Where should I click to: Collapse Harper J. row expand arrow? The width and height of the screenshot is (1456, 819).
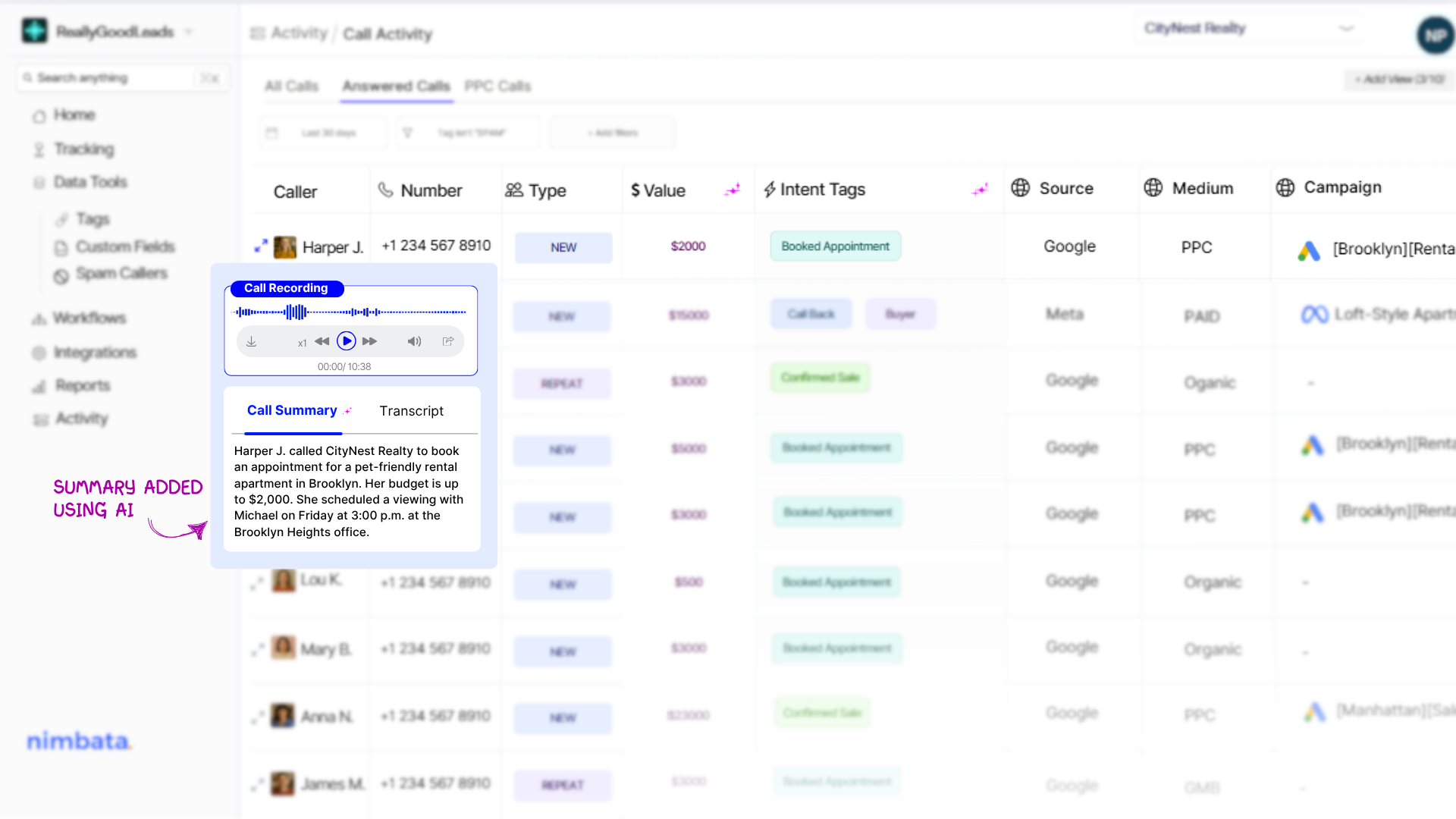pos(261,246)
